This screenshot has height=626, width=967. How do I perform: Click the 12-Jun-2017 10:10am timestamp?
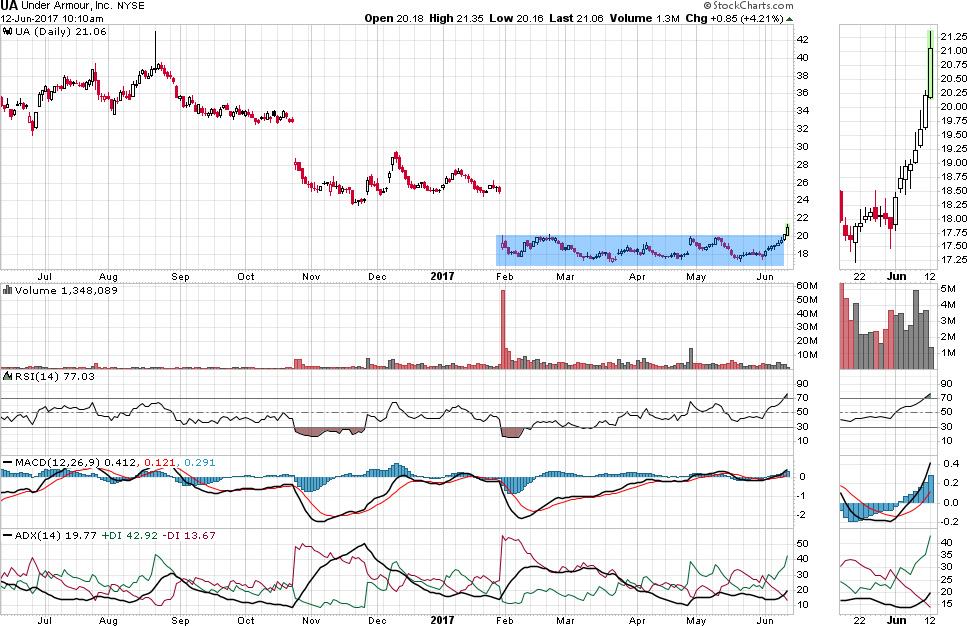52,19
